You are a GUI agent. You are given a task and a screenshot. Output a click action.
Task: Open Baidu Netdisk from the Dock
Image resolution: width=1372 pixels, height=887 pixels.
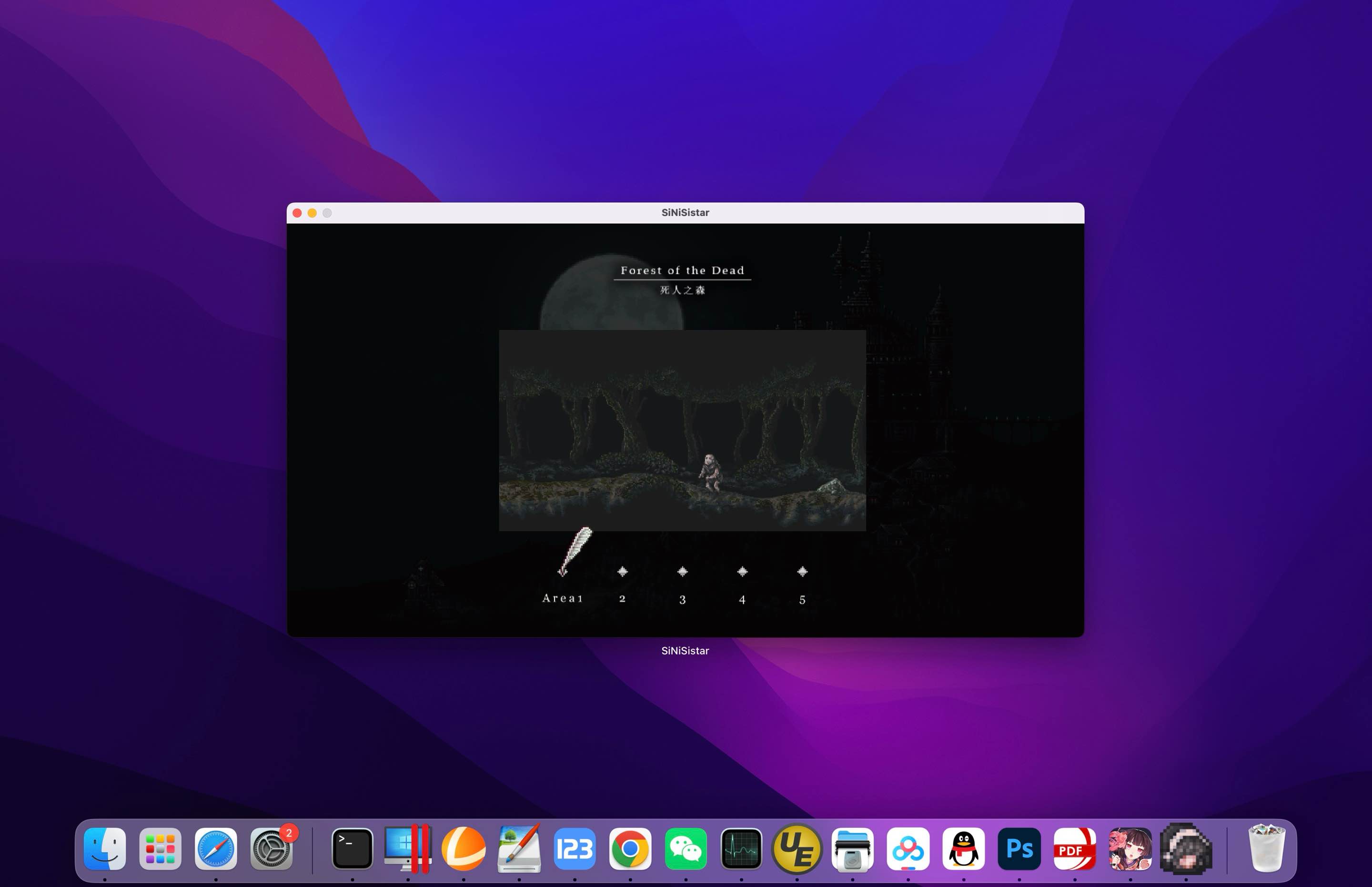pos(908,848)
